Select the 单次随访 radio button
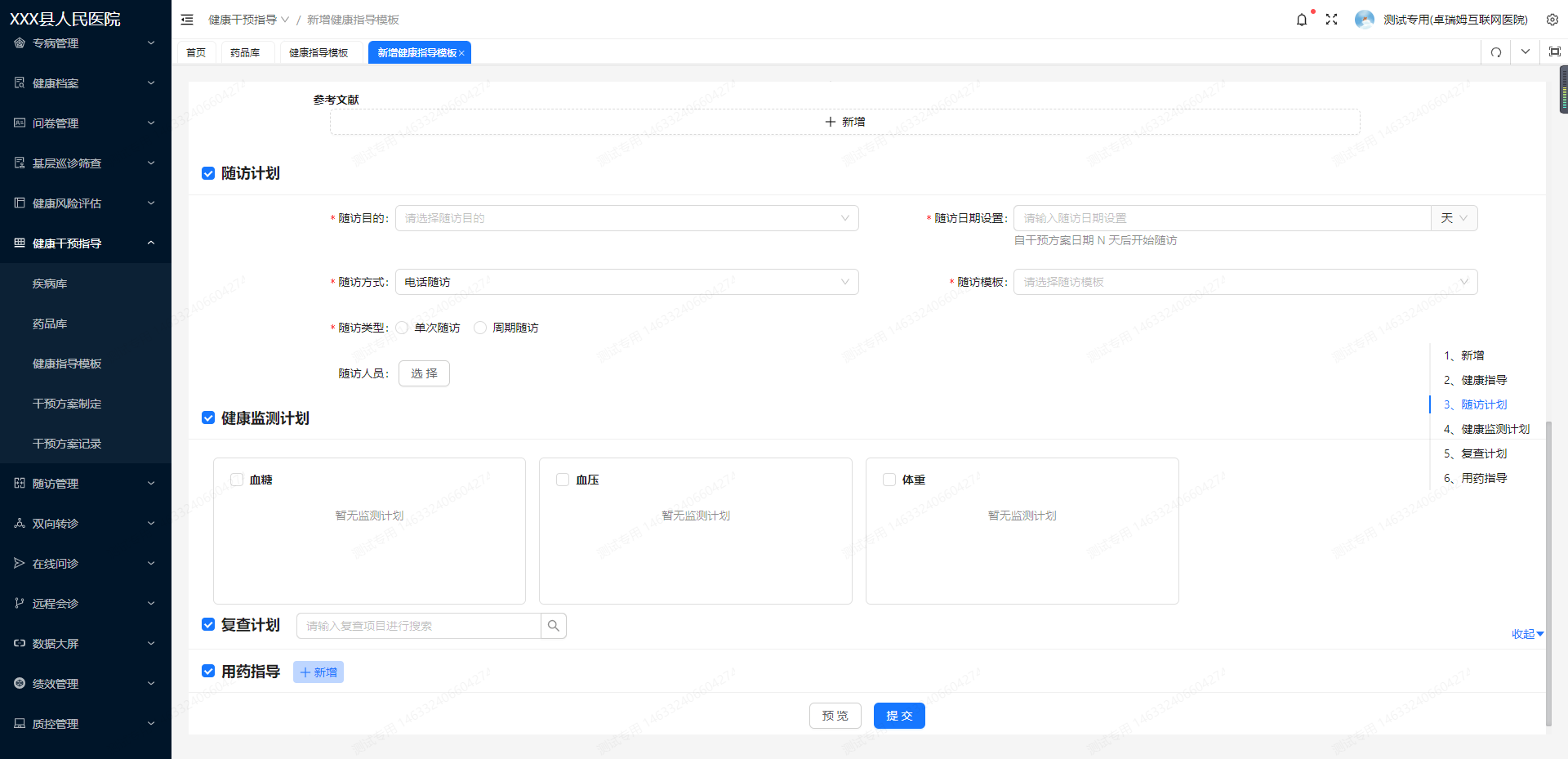Screen dimensions: 1568x759 click(x=402, y=328)
